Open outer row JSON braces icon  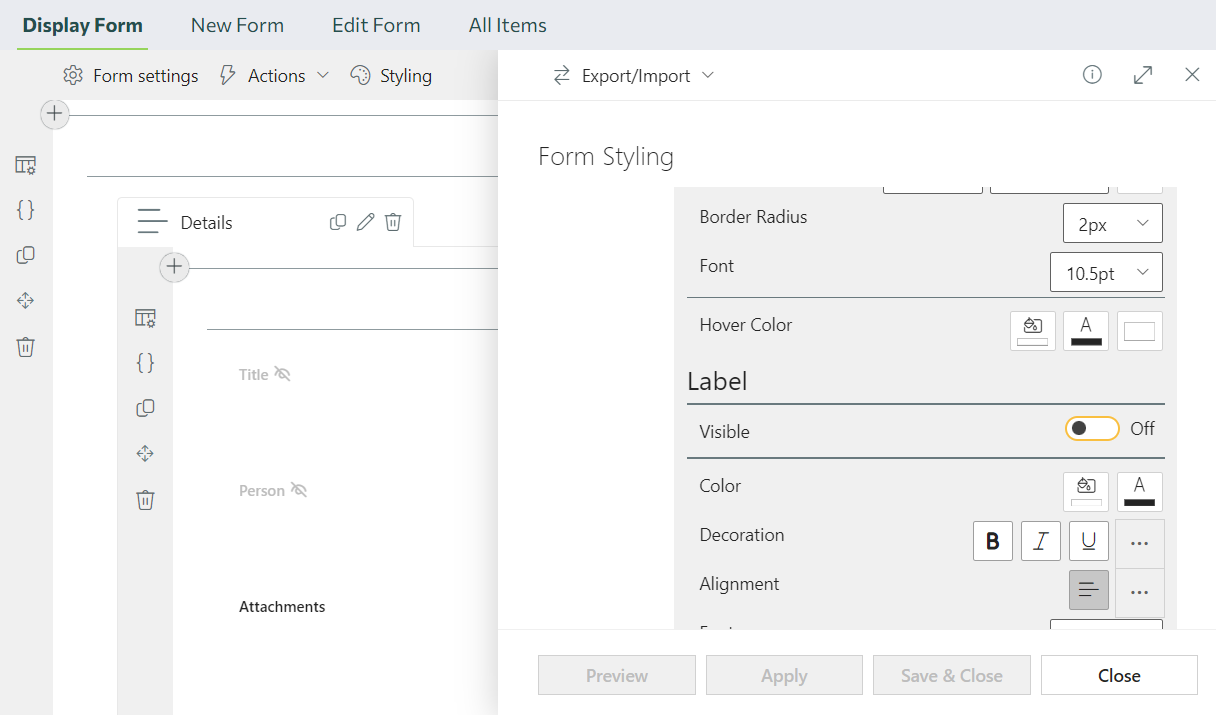[x=26, y=210]
